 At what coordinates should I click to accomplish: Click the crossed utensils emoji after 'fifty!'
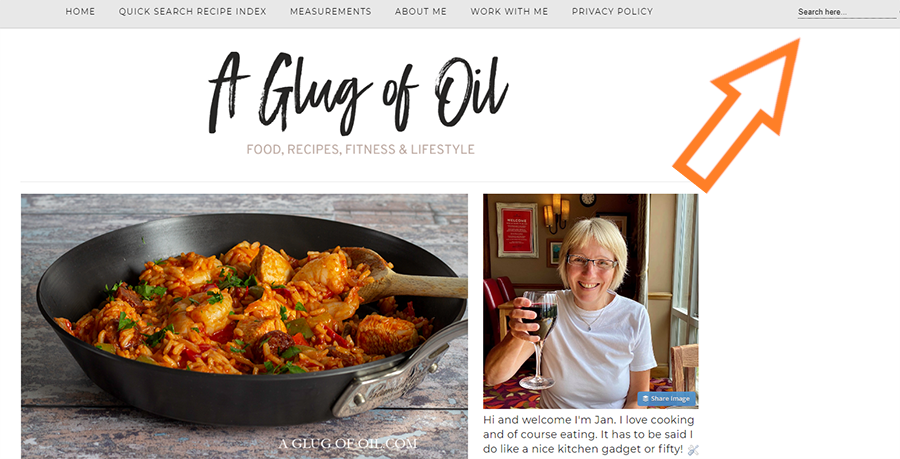pyautogui.click(x=693, y=450)
